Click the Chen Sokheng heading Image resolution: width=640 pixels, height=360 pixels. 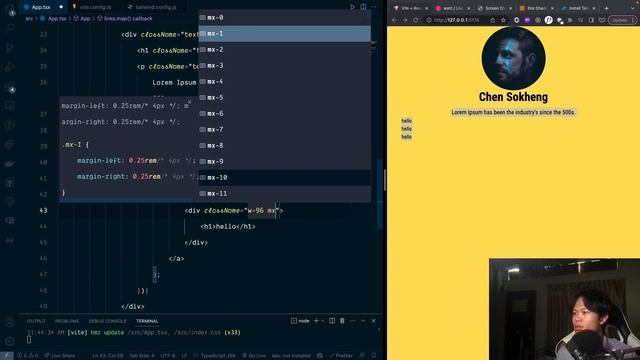[513, 97]
